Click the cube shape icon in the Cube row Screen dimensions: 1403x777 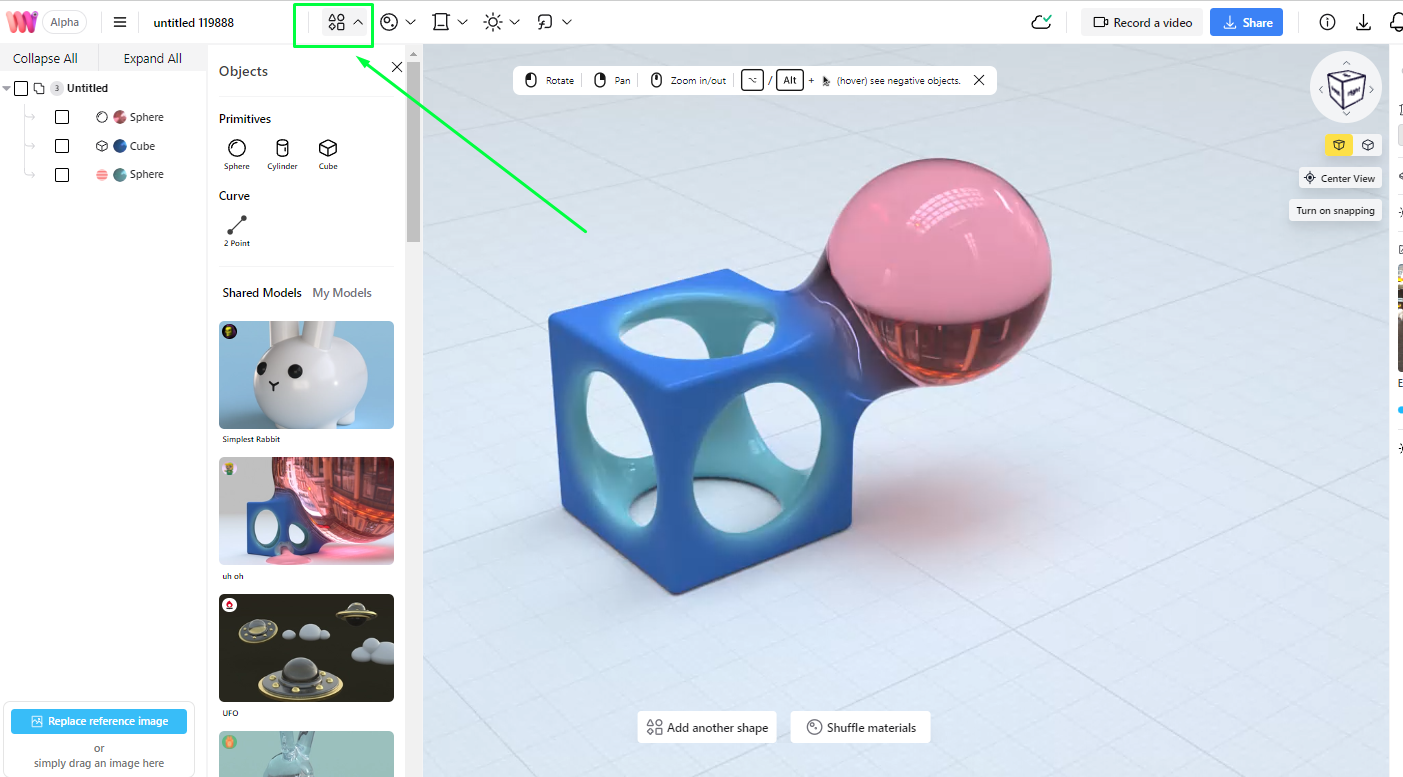point(102,146)
